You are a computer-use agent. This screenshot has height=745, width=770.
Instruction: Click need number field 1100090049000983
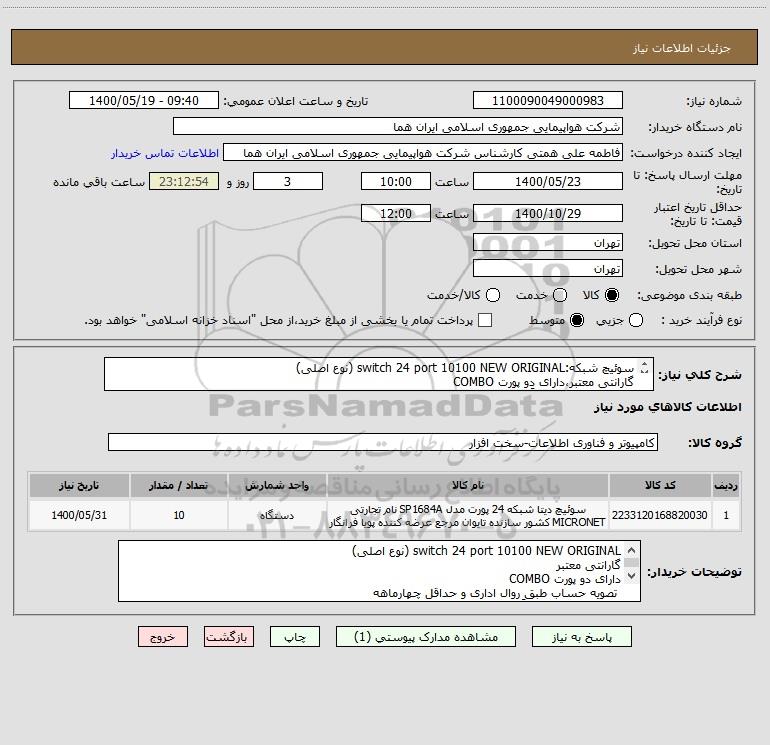[548, 100]
